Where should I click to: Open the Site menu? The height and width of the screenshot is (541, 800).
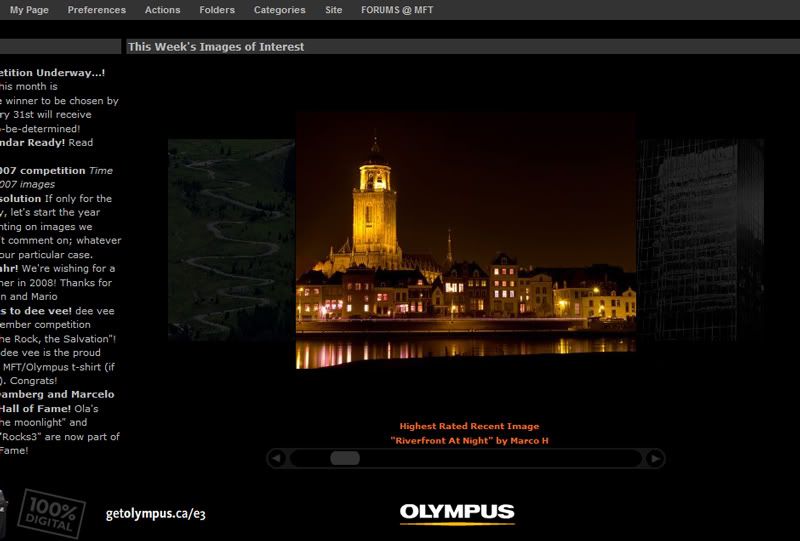(x=333, y=10)
